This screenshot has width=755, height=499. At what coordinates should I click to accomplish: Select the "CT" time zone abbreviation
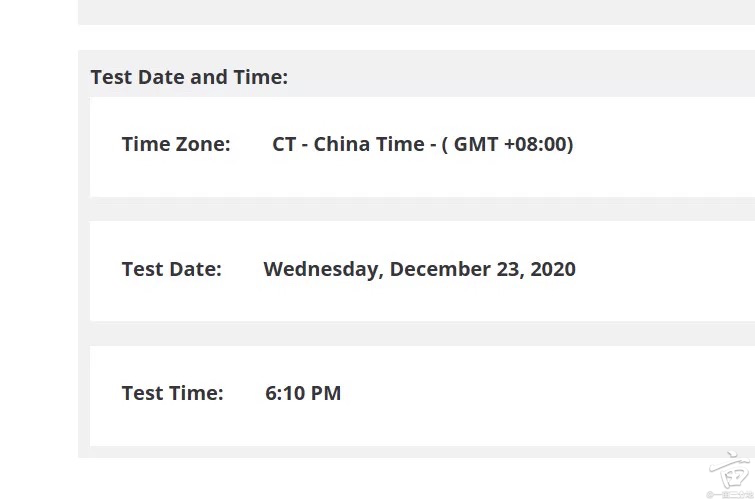tap(284, 144)
